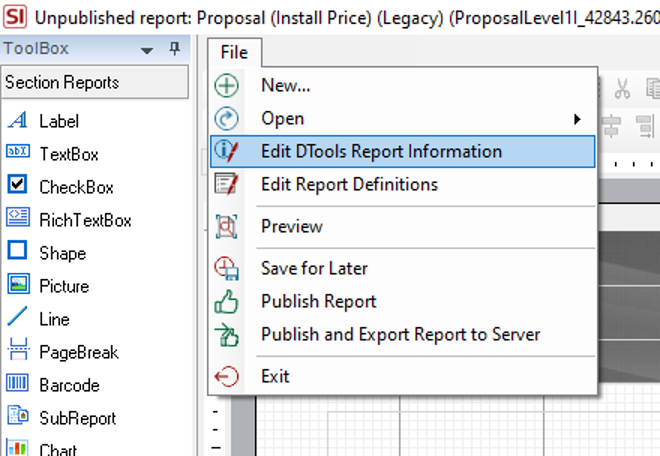Click the red Exit arrow icon
Screen dimensions: 660x456
[226, 376]
